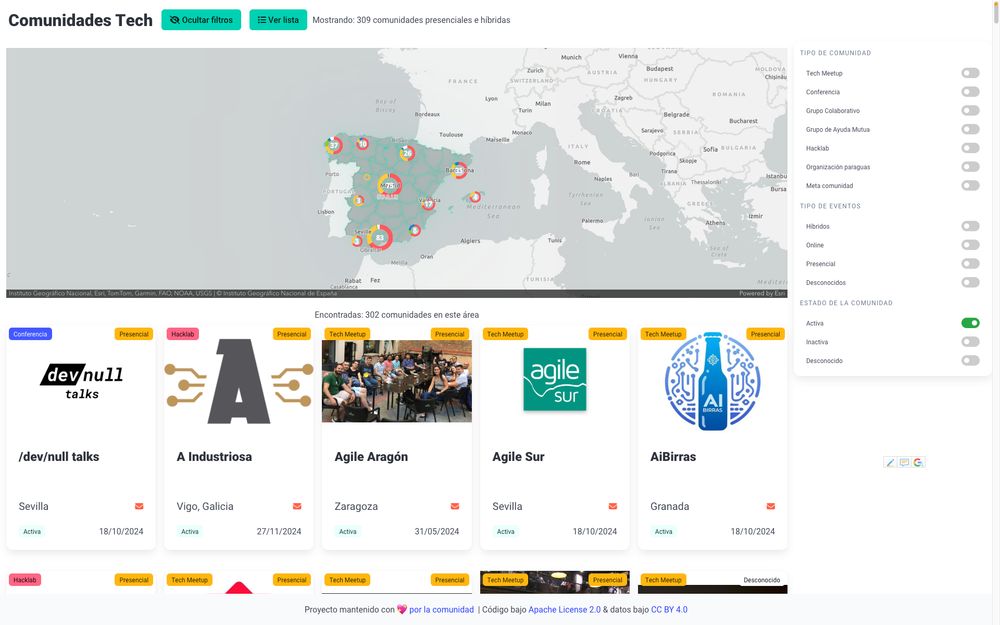
Task: Toggle the Tech Meetup filter
Action: (x=970, y=73)
